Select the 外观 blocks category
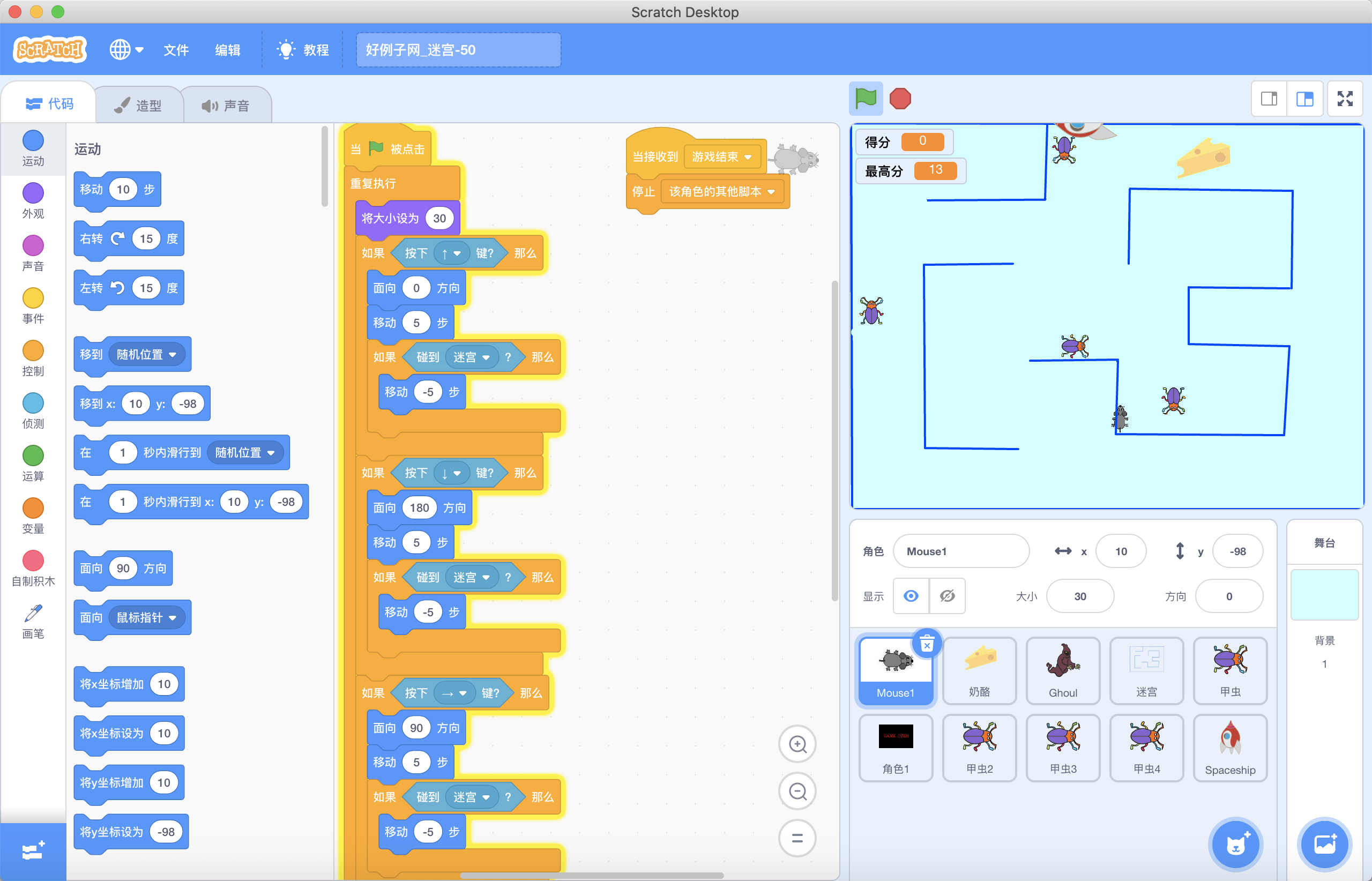This screenshot has height=881, width=1372. click(33, 201)
